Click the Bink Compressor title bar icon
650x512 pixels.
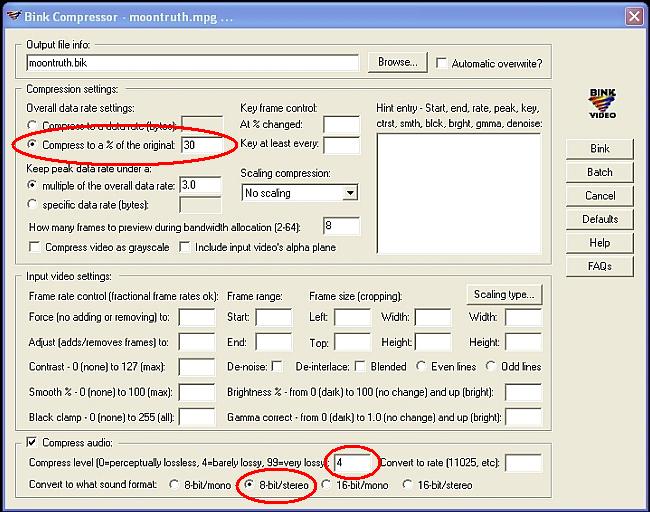[x=14, y=16]
